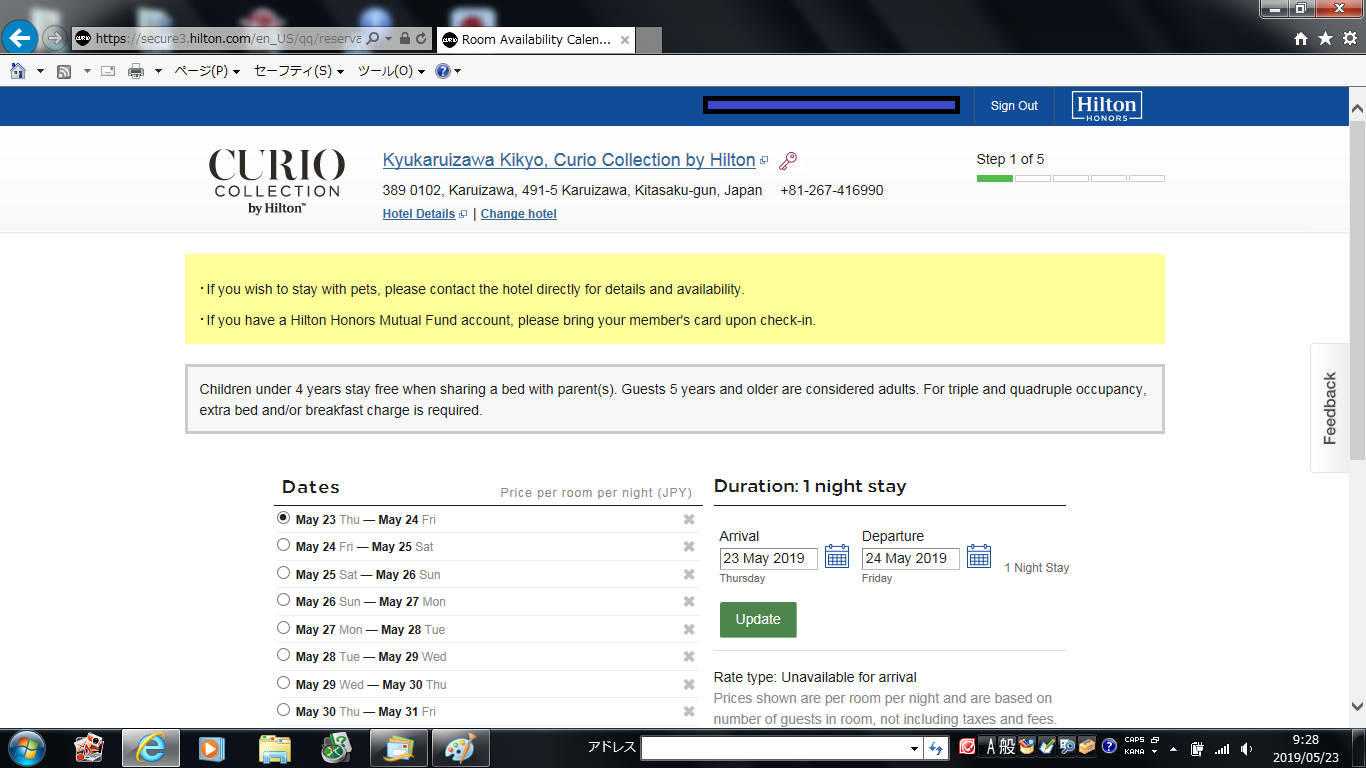Click the volume speaker tray icon
The width and height of the screenshot is (1366, 768).
tap(1246, 748)
